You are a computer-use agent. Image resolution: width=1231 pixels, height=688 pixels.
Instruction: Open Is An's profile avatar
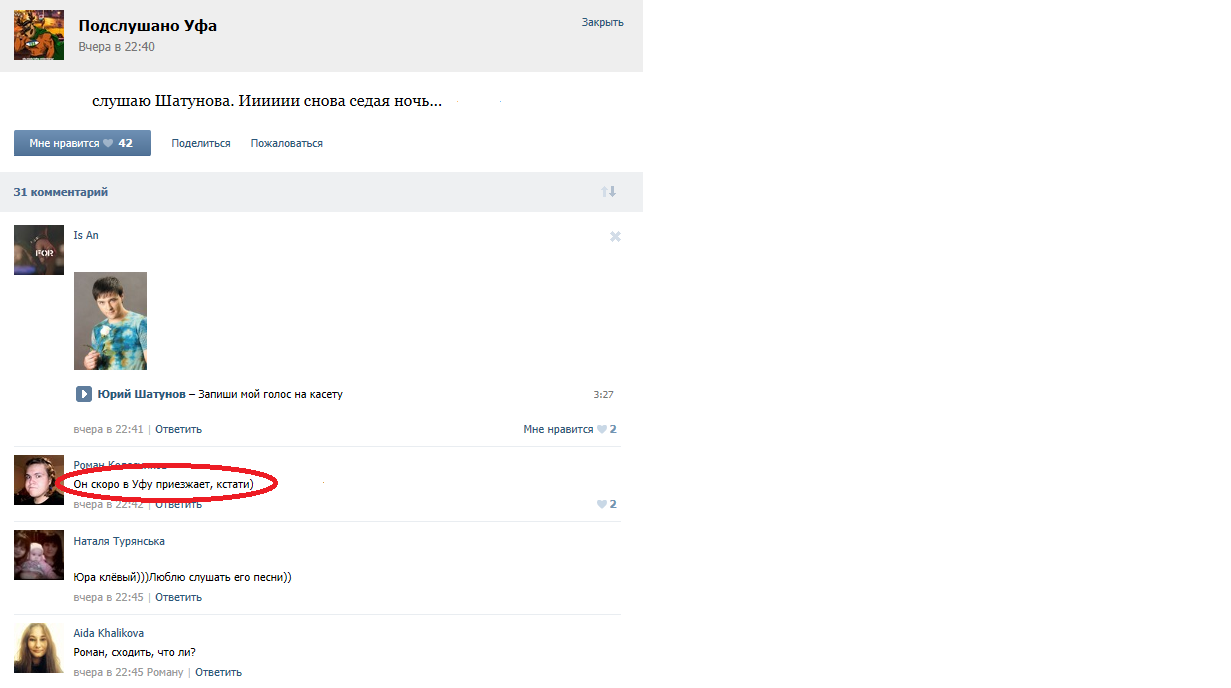[x=39, y=249]
